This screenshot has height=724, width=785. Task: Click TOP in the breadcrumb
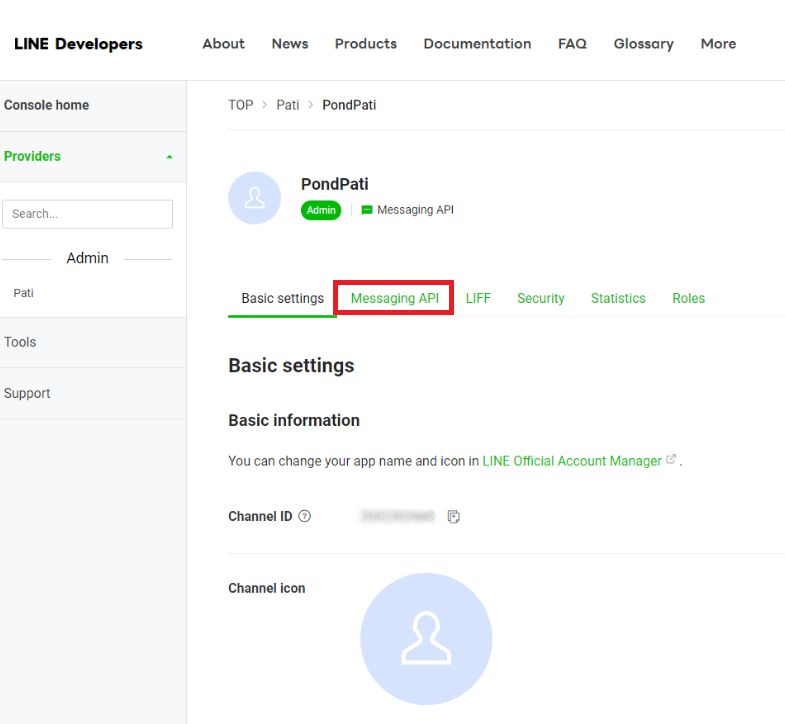[x=241, y=105]
